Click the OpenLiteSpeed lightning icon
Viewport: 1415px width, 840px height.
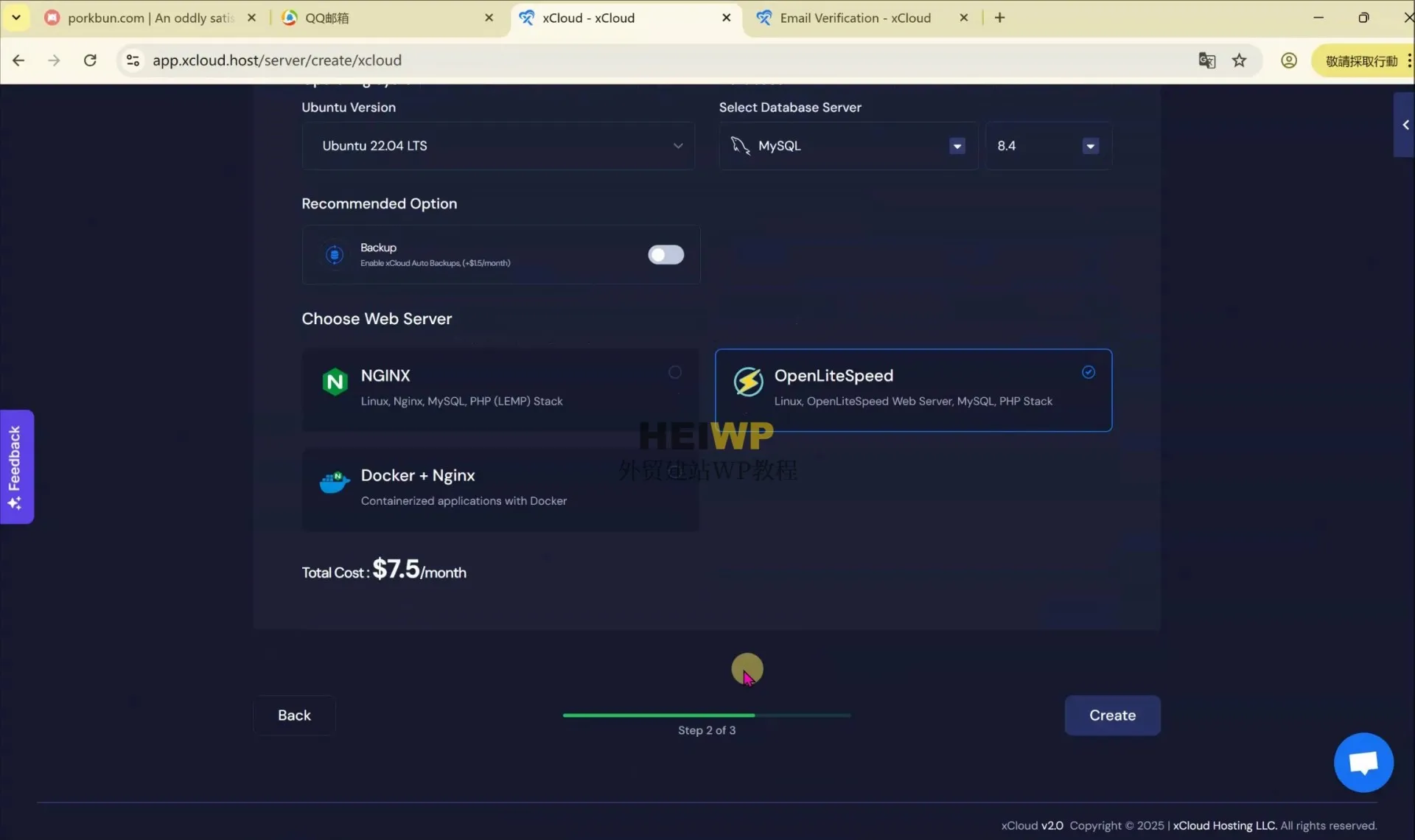[749, 382]
